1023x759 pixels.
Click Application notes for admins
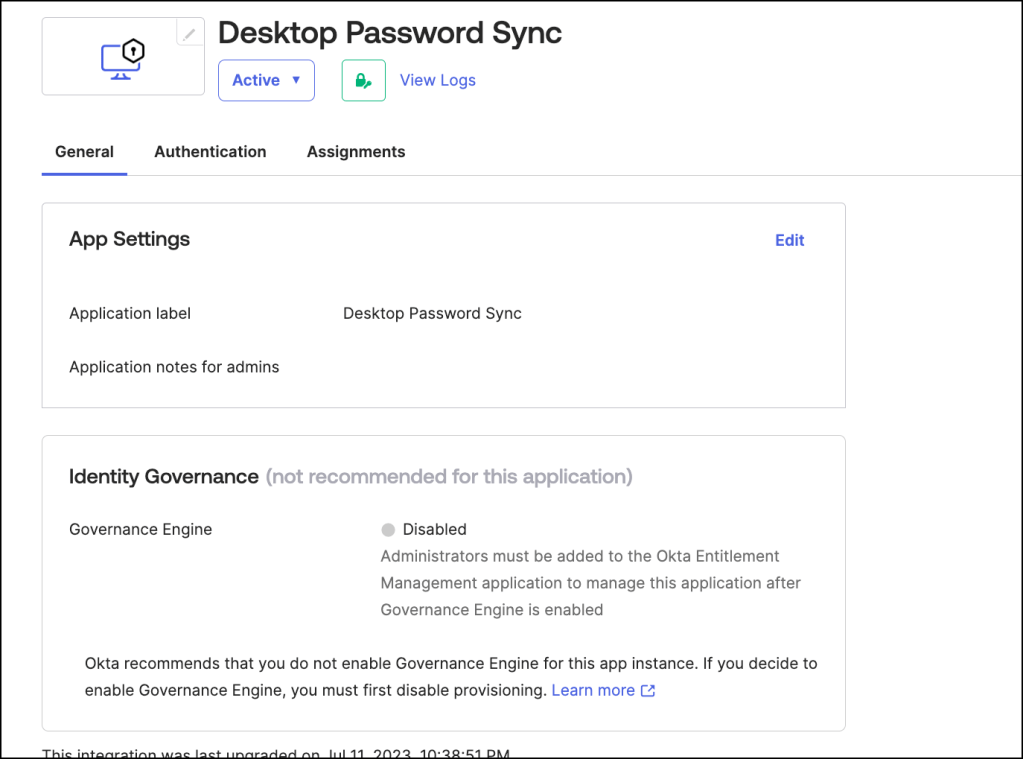(x=174, y=367)
